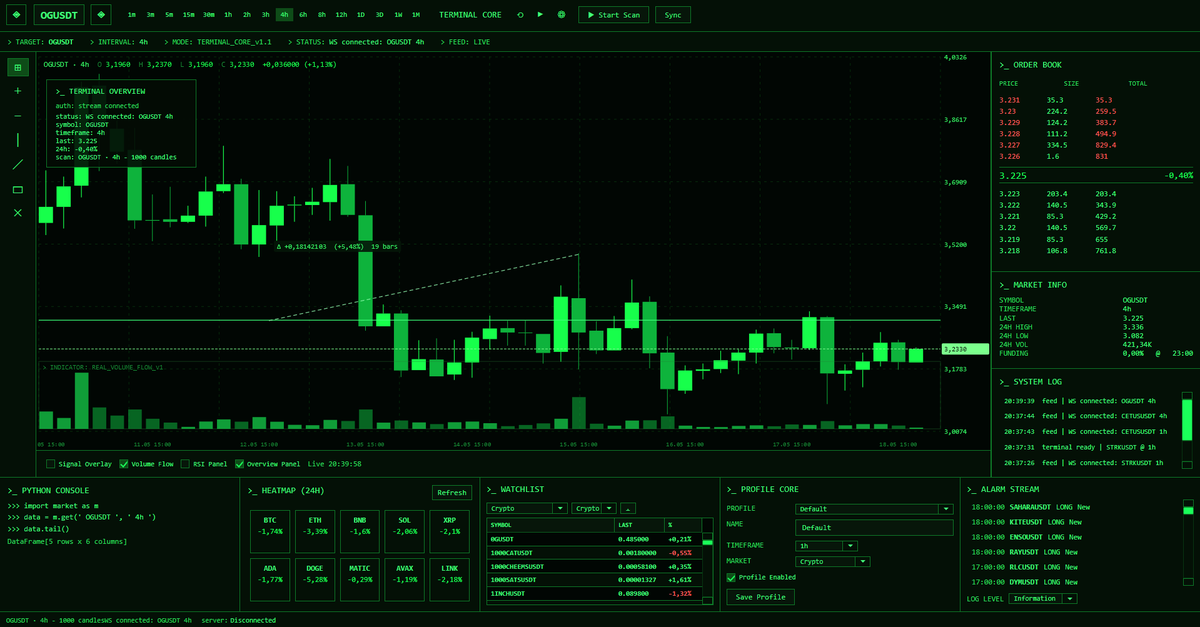This screenshot has height=627, width=1200.
Task: Select the 1INCHUSDT watchlist row
Action: pyautogui.click(x=594, y=593)
